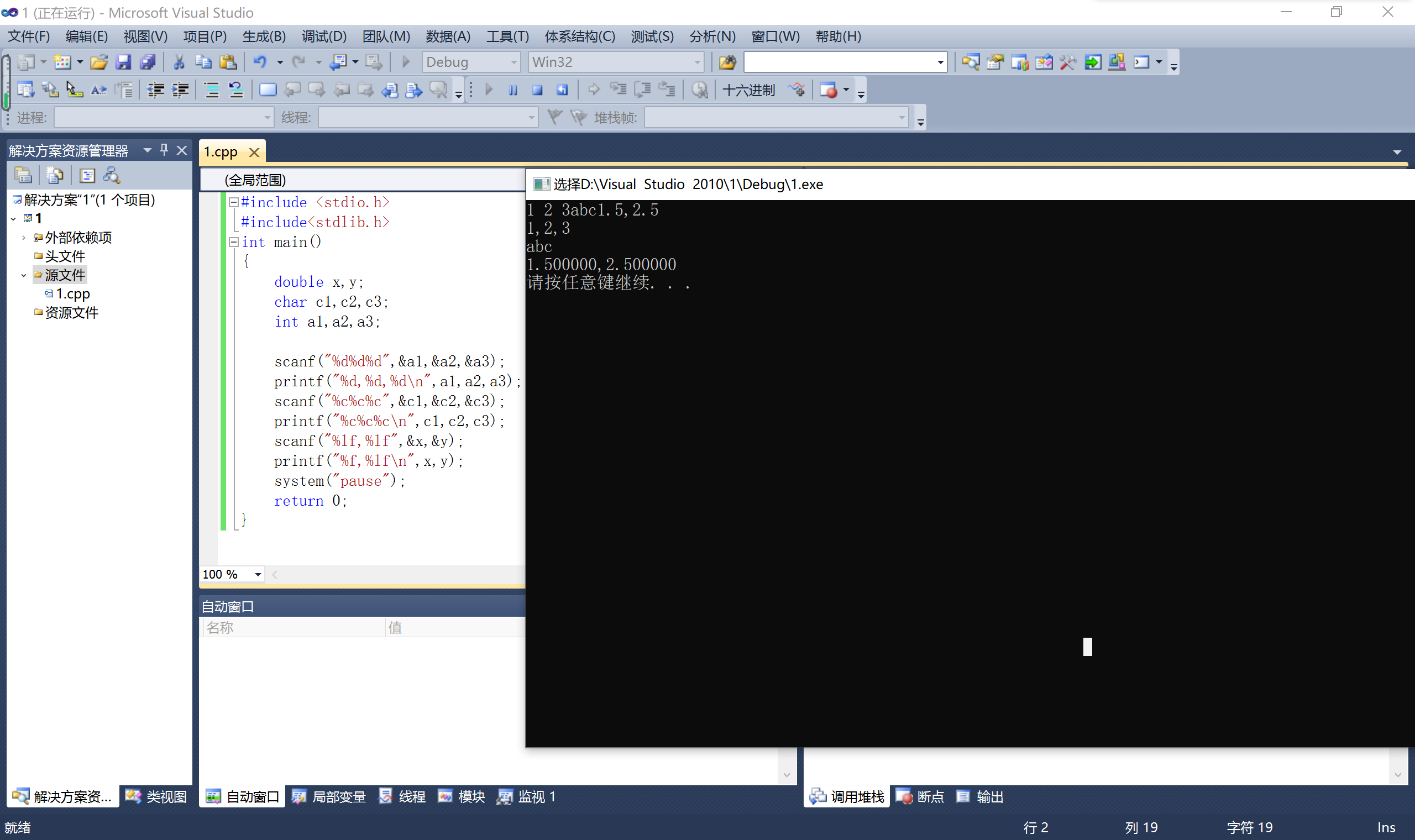This screenshot has height=840, width=1415.
Task: Click the Restart debugging icon
Action: (562, 90)
